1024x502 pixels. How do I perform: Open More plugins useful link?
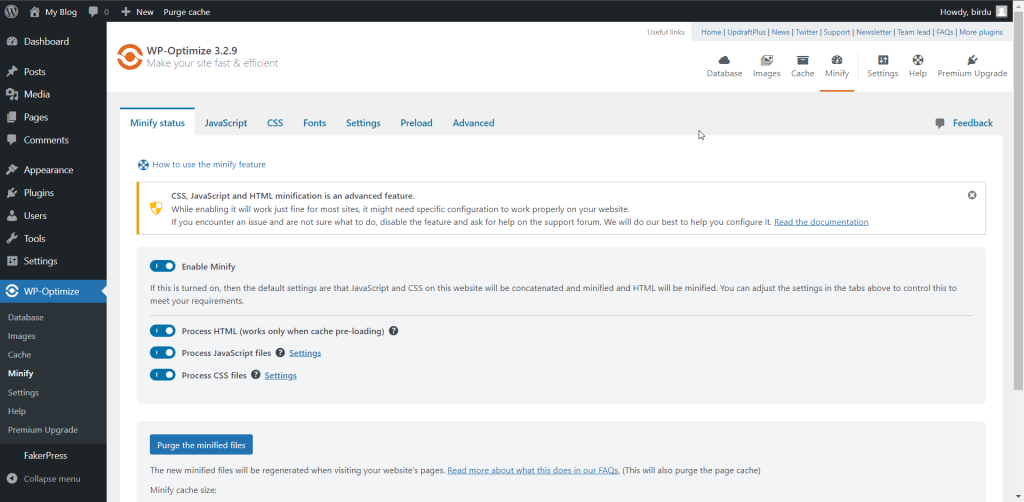pyautogui.click(x=981, y=32)
